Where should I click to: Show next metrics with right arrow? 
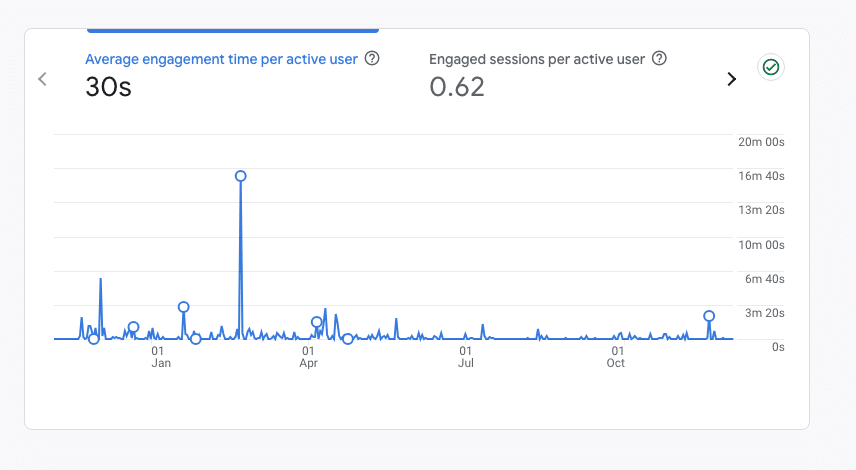pos(731,79)
